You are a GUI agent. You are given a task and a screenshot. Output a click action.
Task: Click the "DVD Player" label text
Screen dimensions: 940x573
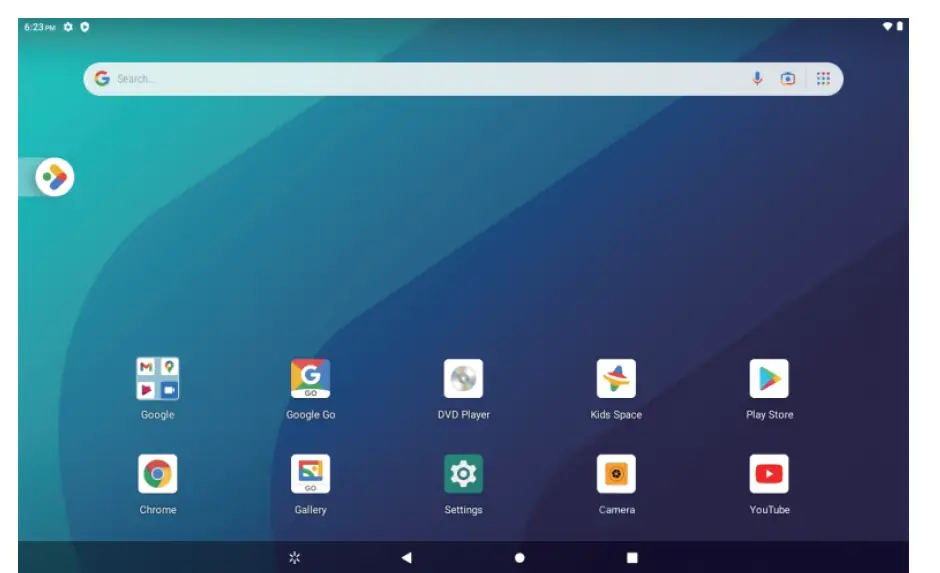coord(463,415)
